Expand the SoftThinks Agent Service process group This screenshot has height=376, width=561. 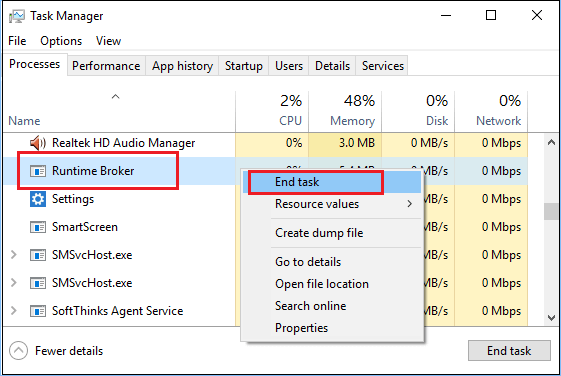(x=14, y=311)
